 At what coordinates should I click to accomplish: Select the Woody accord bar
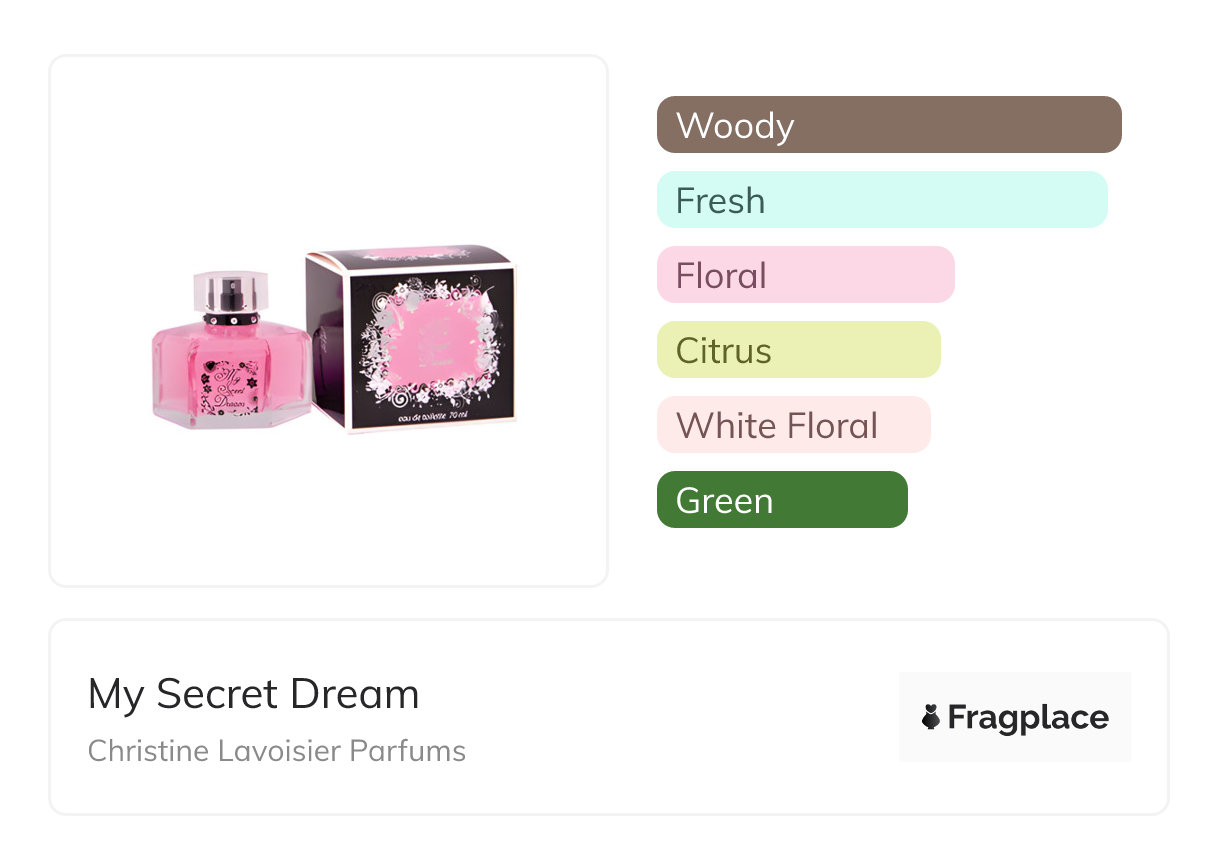tap(888, 125)
